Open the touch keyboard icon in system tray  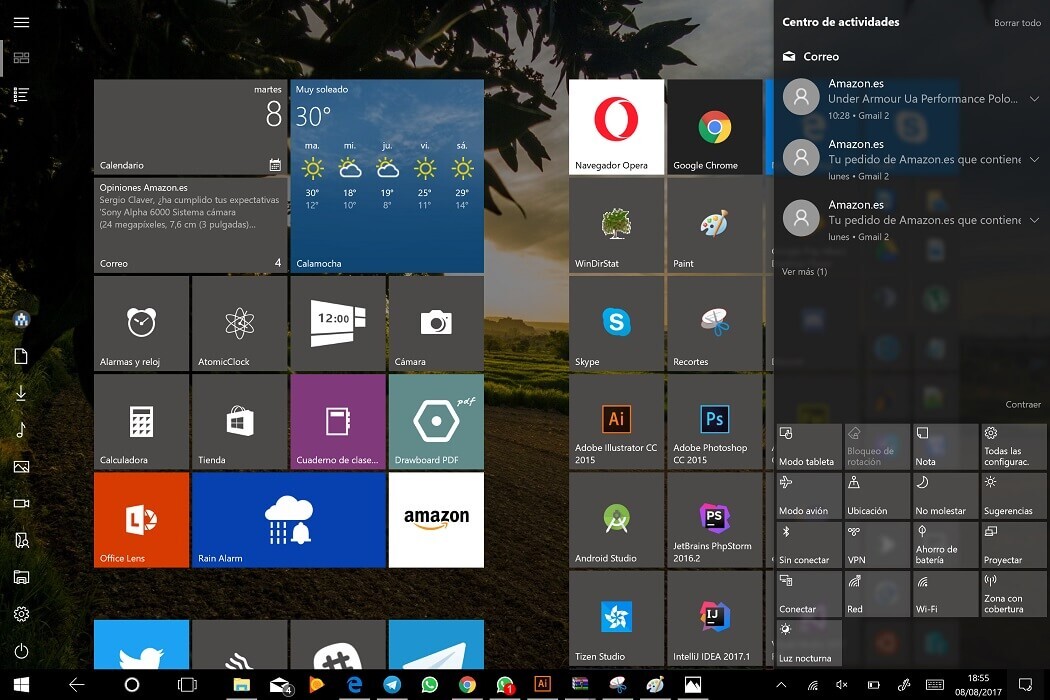[x=935, y=685]
